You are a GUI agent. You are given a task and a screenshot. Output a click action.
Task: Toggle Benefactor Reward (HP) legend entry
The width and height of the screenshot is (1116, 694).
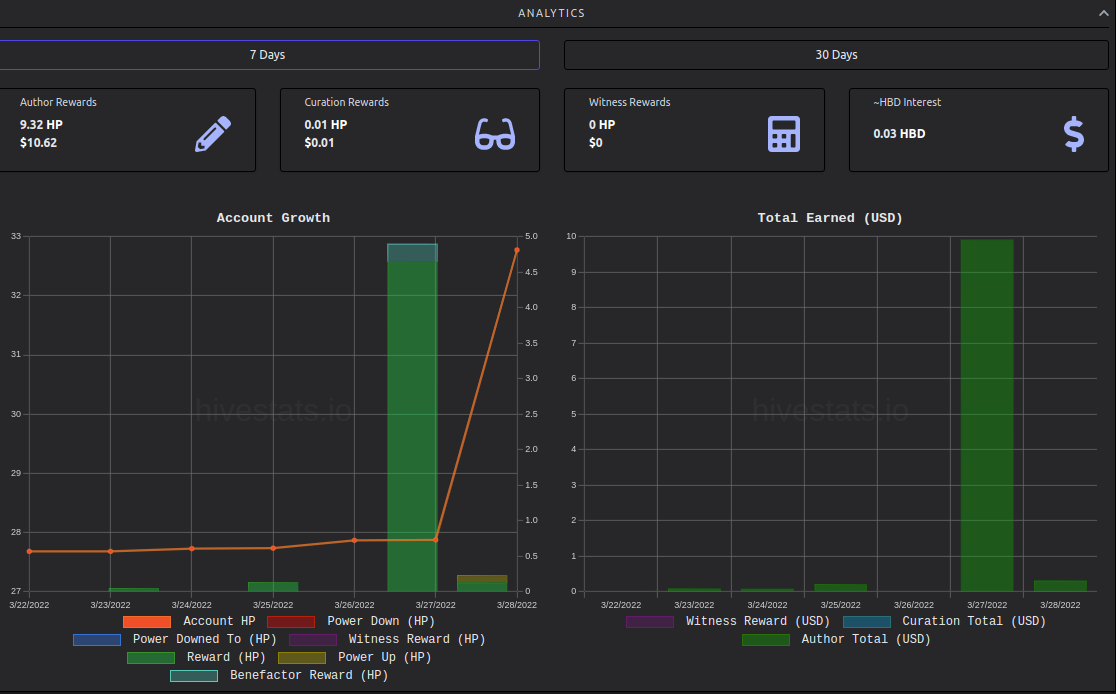pyautogui.click(x=279, y=675)
